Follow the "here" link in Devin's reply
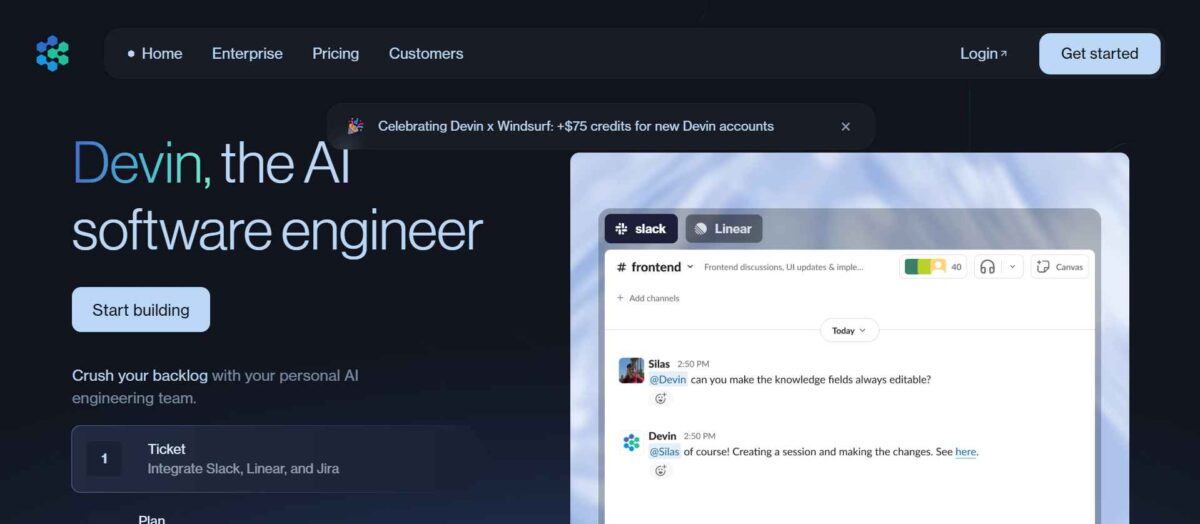This screenshot has height=524, width=1200. click(965, 452)
